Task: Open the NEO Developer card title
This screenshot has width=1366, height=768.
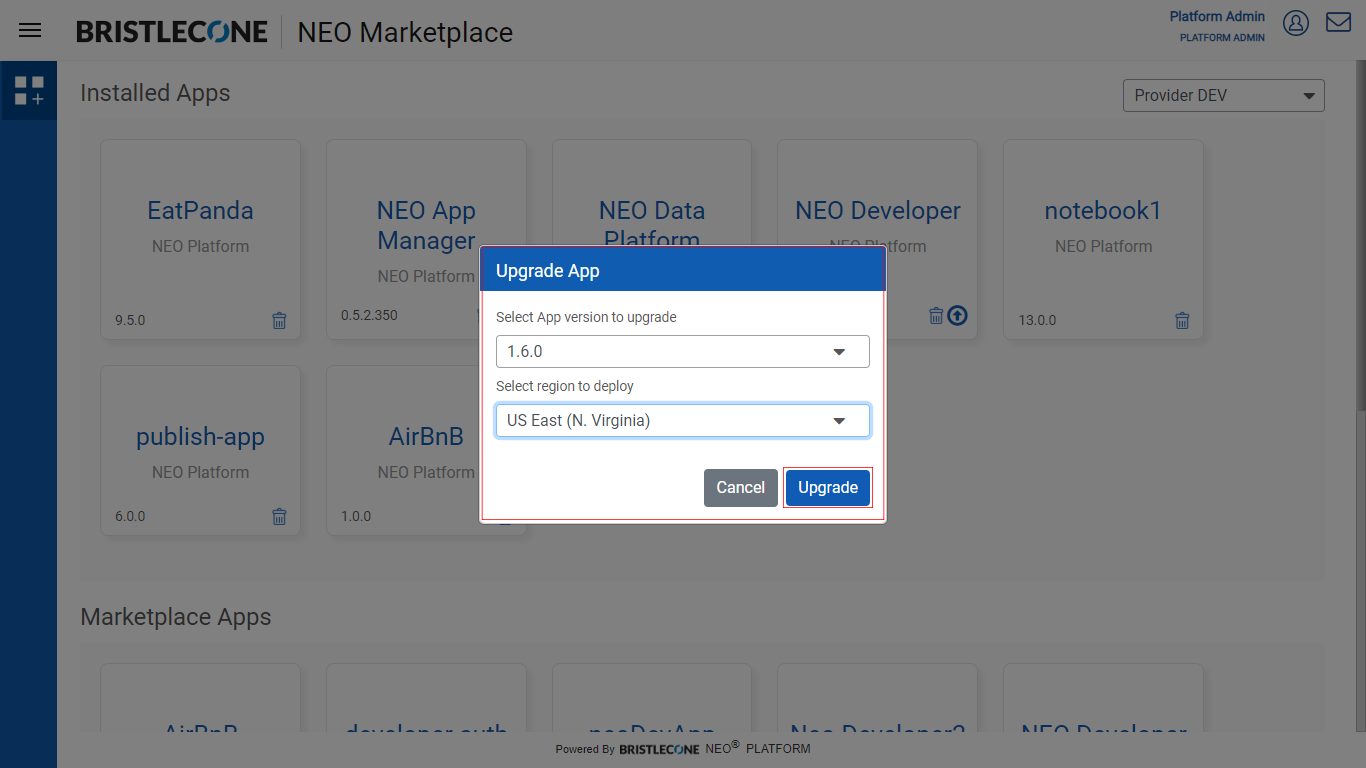Action: point(878,211)
